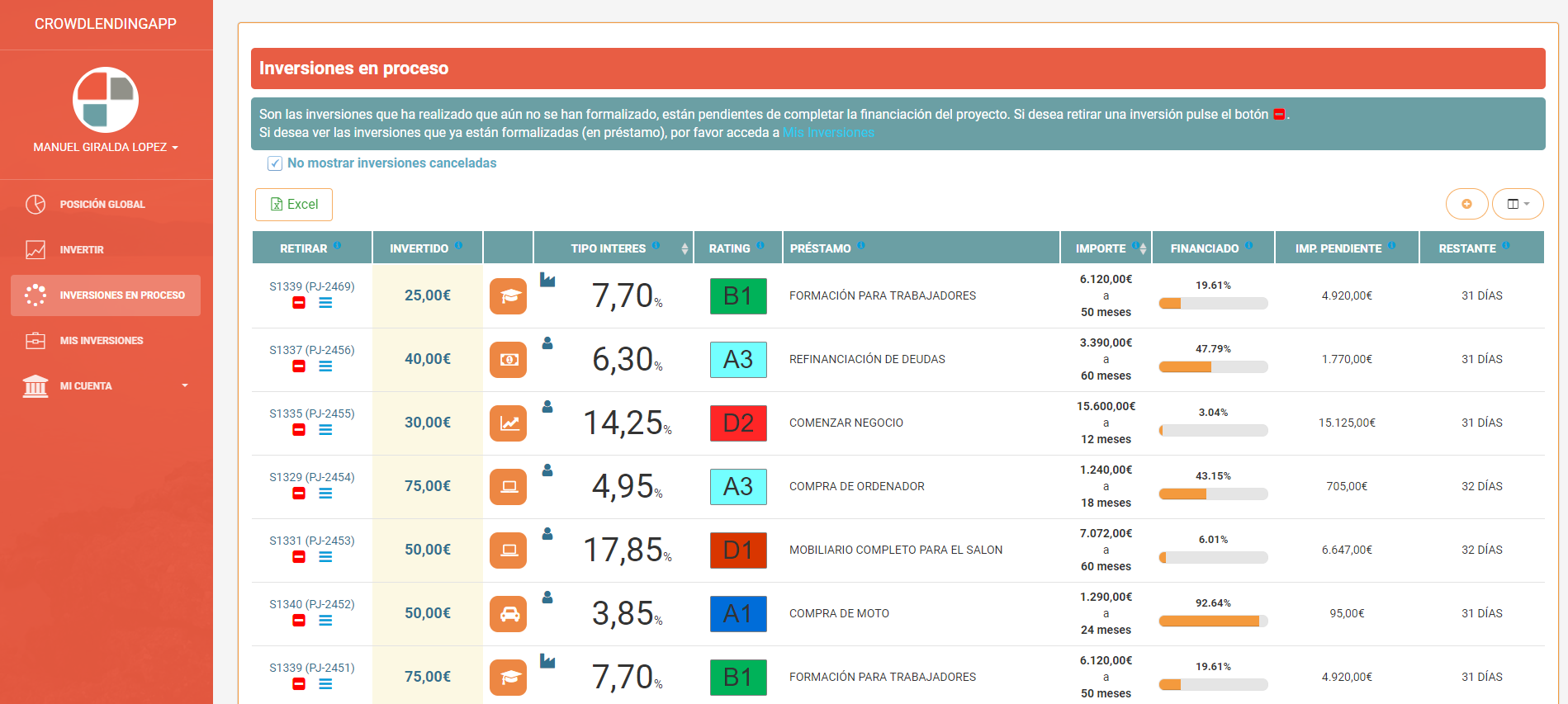Click laptop icon for Mobiliario completo para el salon
The image size is (1568, 704).
click(509, 550)
